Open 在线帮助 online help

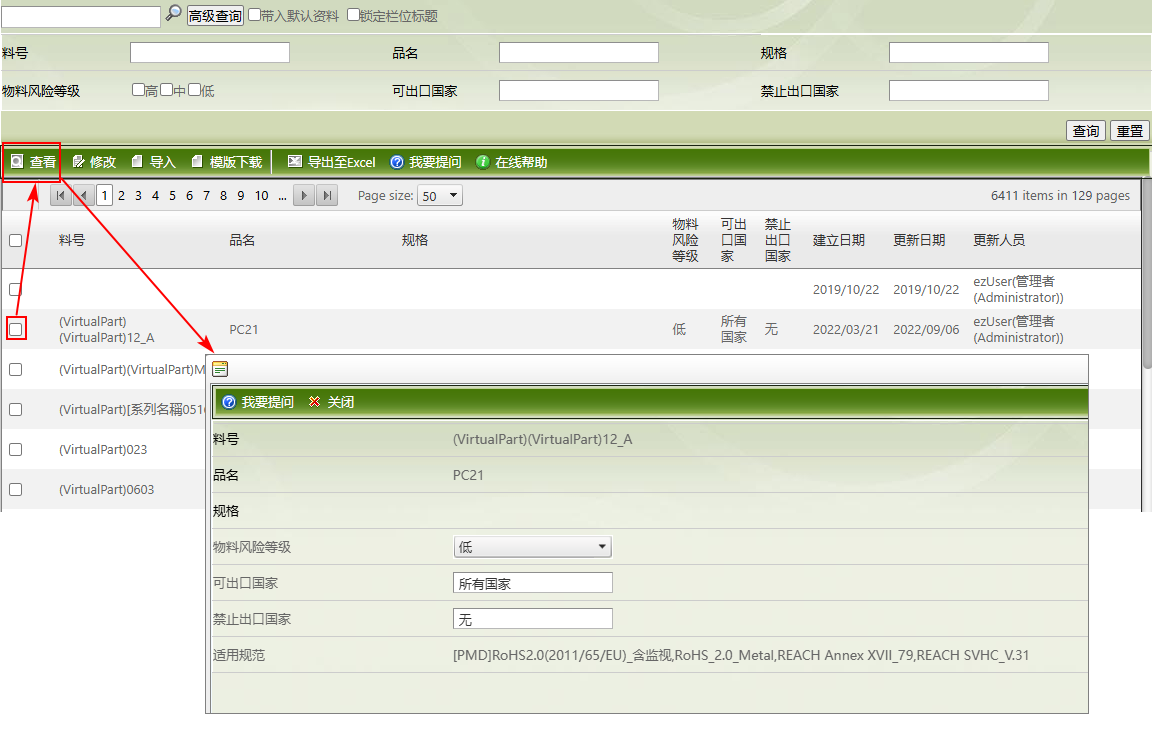tap(512, 162)
